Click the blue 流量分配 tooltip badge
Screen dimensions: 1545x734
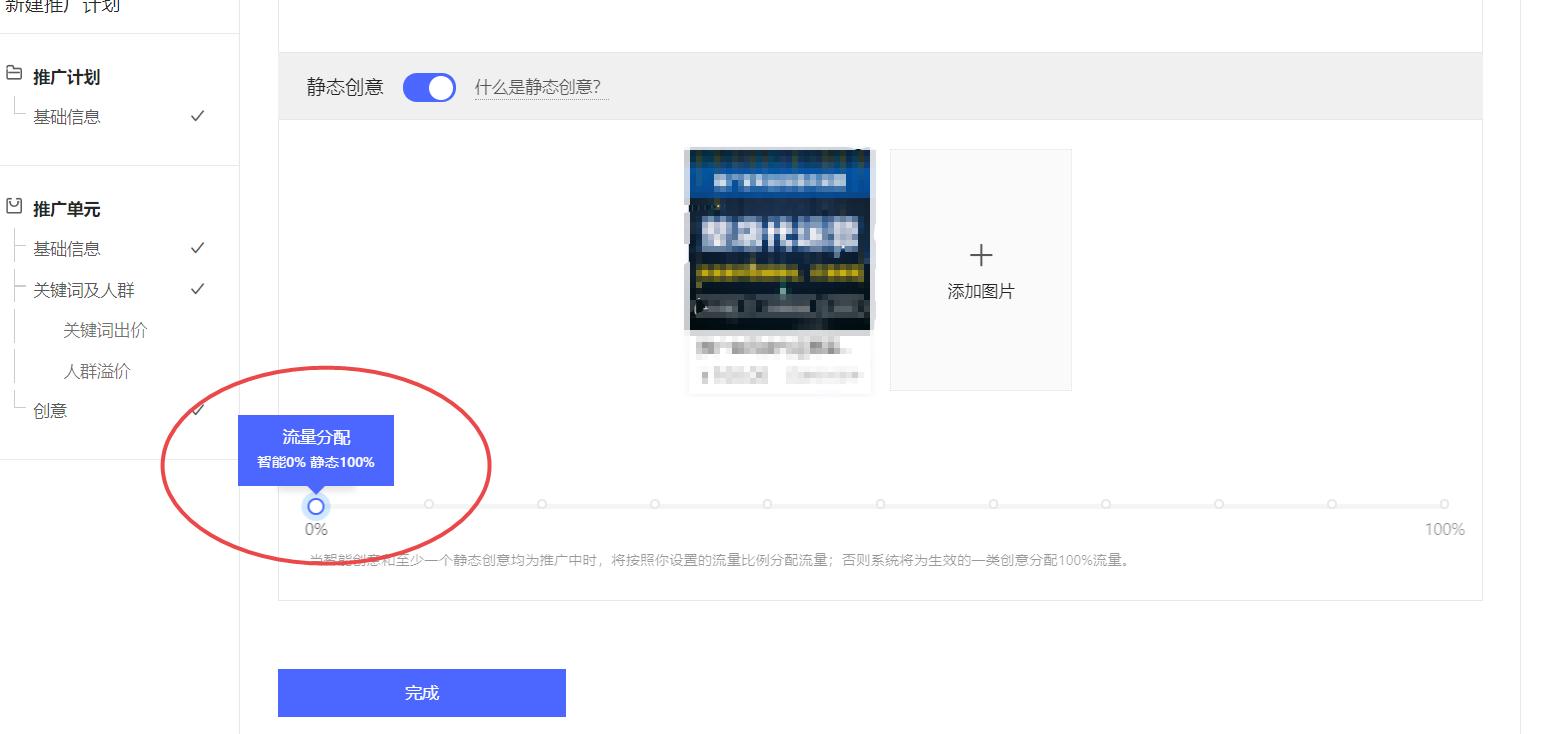316,450
